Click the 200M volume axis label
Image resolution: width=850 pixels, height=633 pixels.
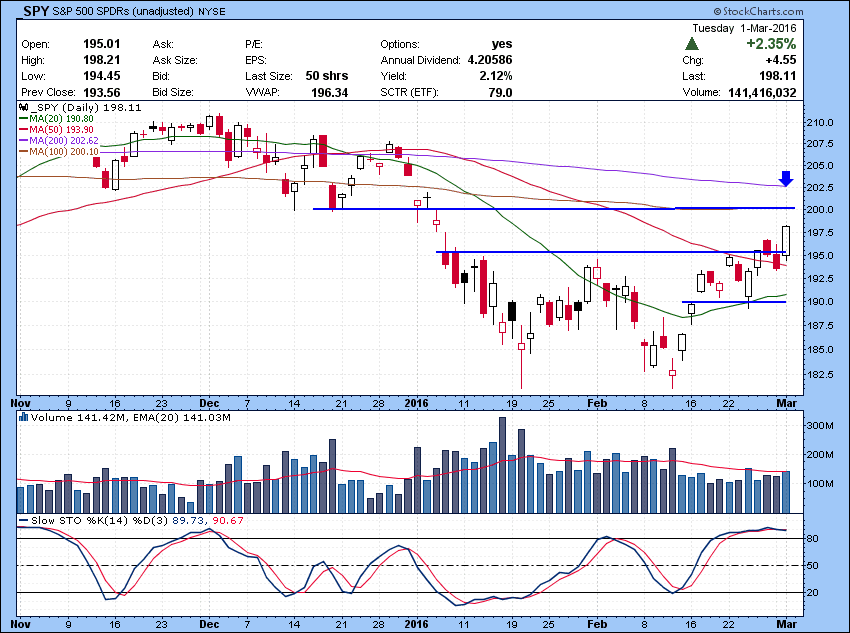[x=820, y=455]
